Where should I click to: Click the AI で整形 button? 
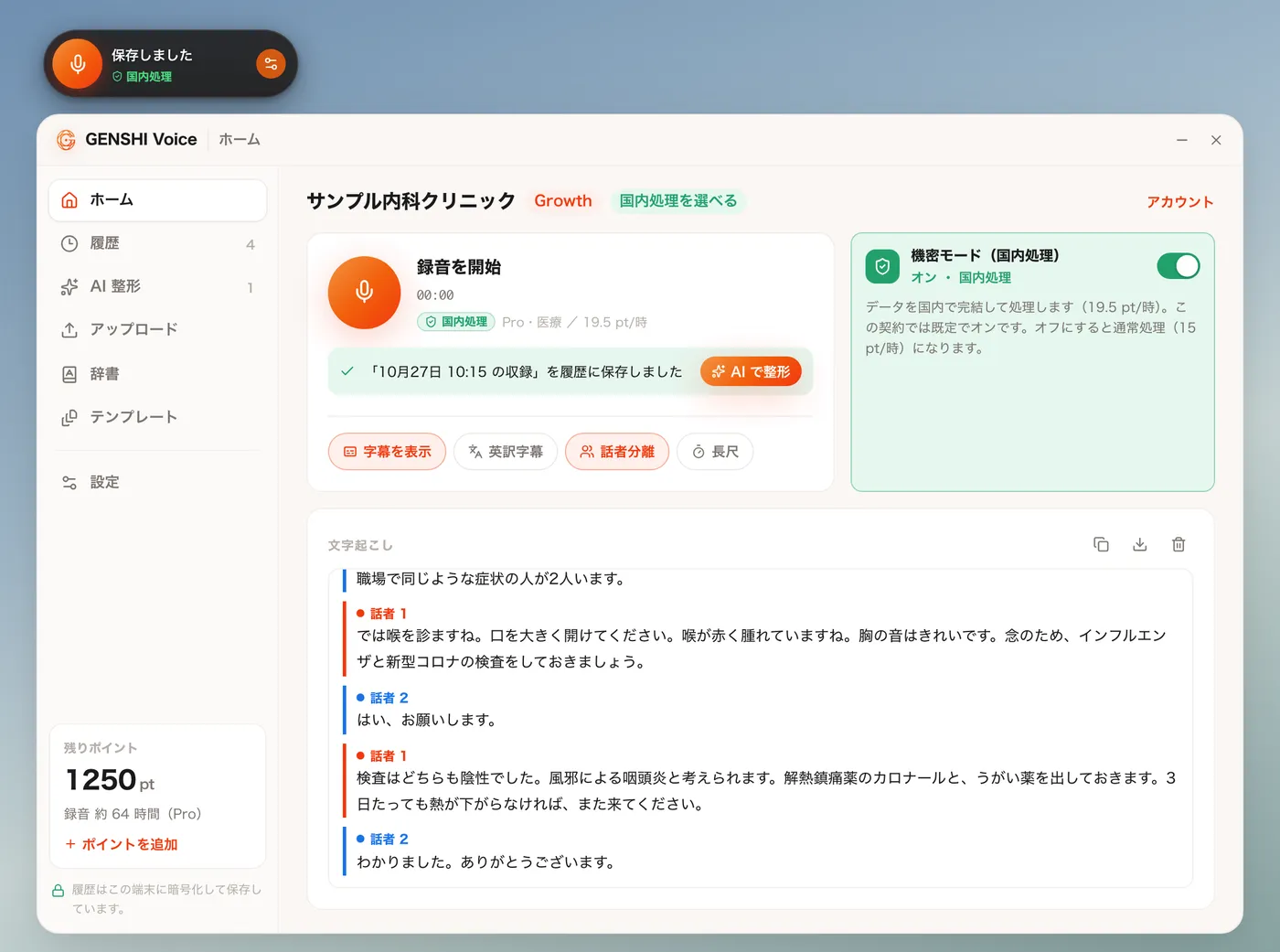point(751,371)
